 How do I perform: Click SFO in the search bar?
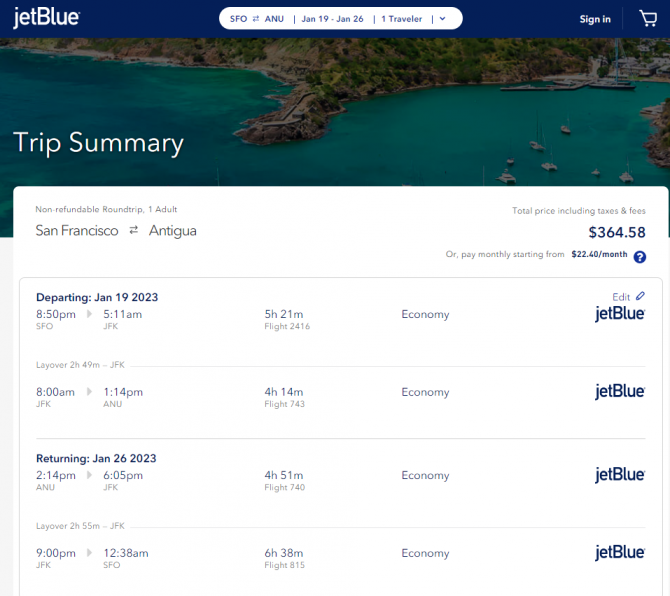238,19
